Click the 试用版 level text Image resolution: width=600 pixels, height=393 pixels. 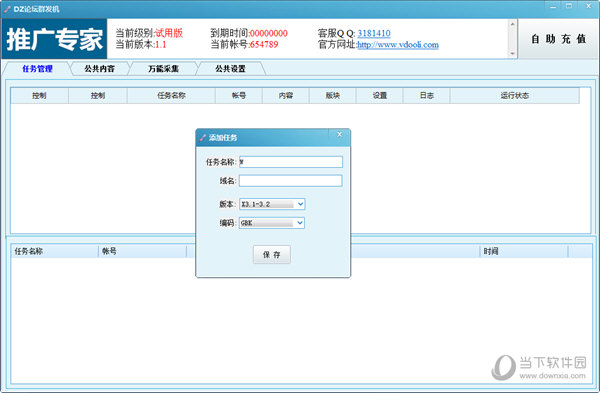coord(169,33)
